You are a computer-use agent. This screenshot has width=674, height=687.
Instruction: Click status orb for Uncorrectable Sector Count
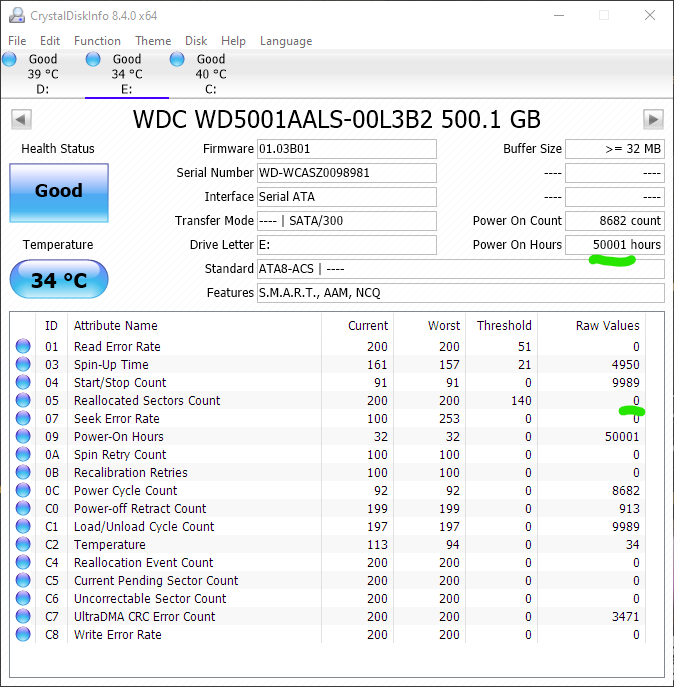pos(23,598)
